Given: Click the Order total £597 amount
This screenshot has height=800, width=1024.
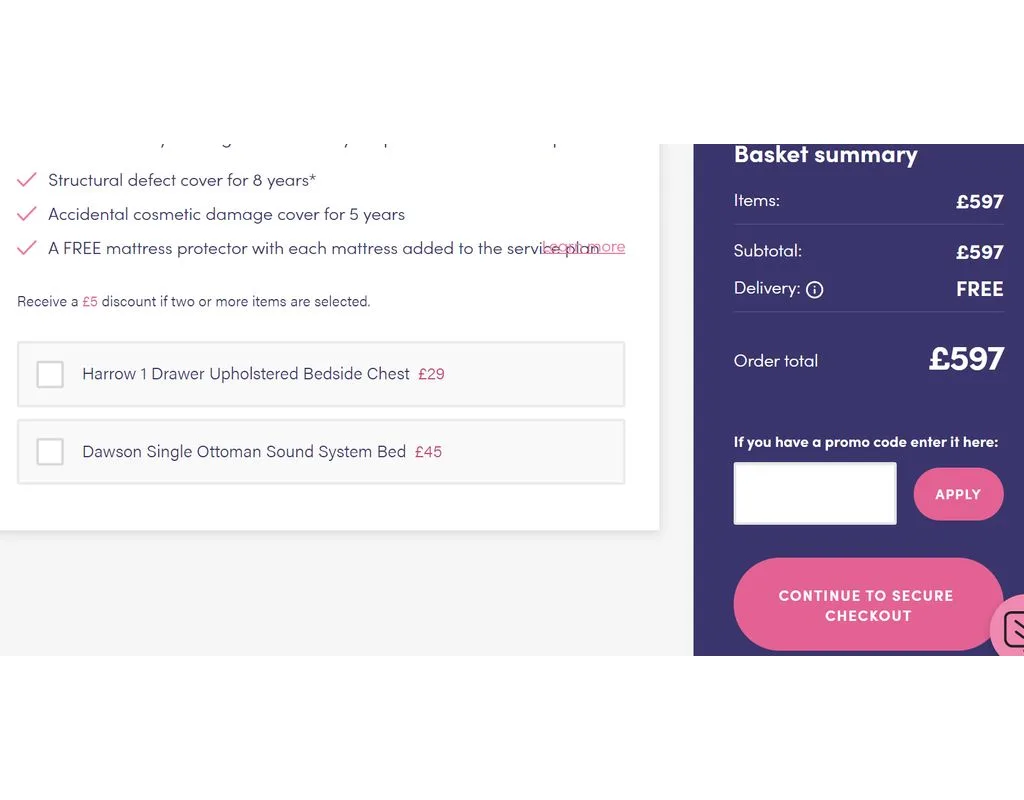Looking at the screenshot, I should coord(965,359).
